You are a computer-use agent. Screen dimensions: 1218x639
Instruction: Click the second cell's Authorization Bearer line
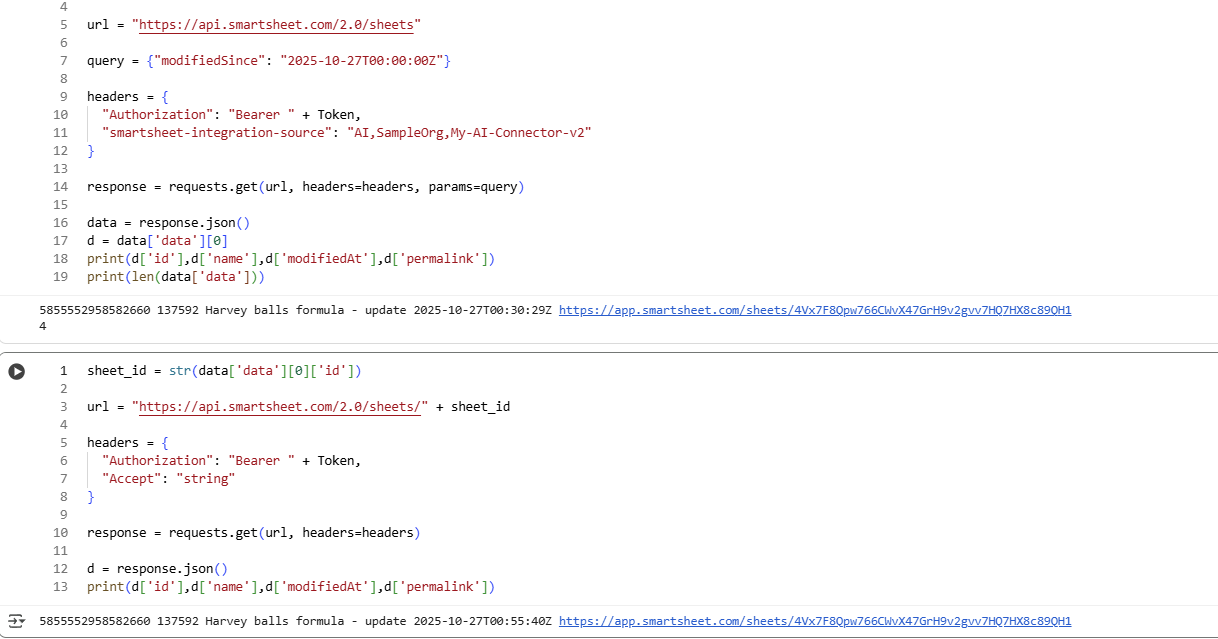(231, 461)
